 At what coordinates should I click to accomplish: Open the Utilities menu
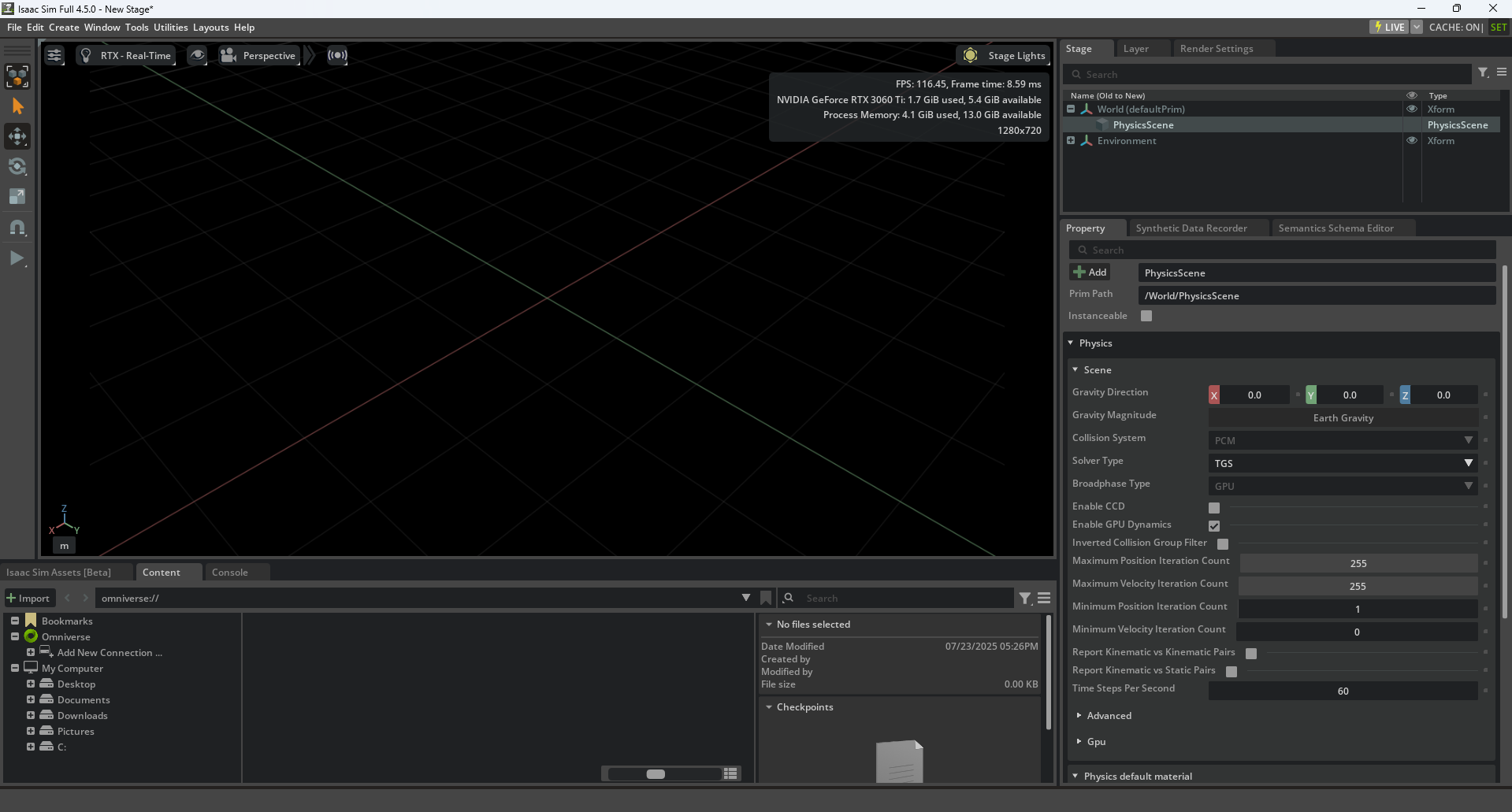click(170, 28)
